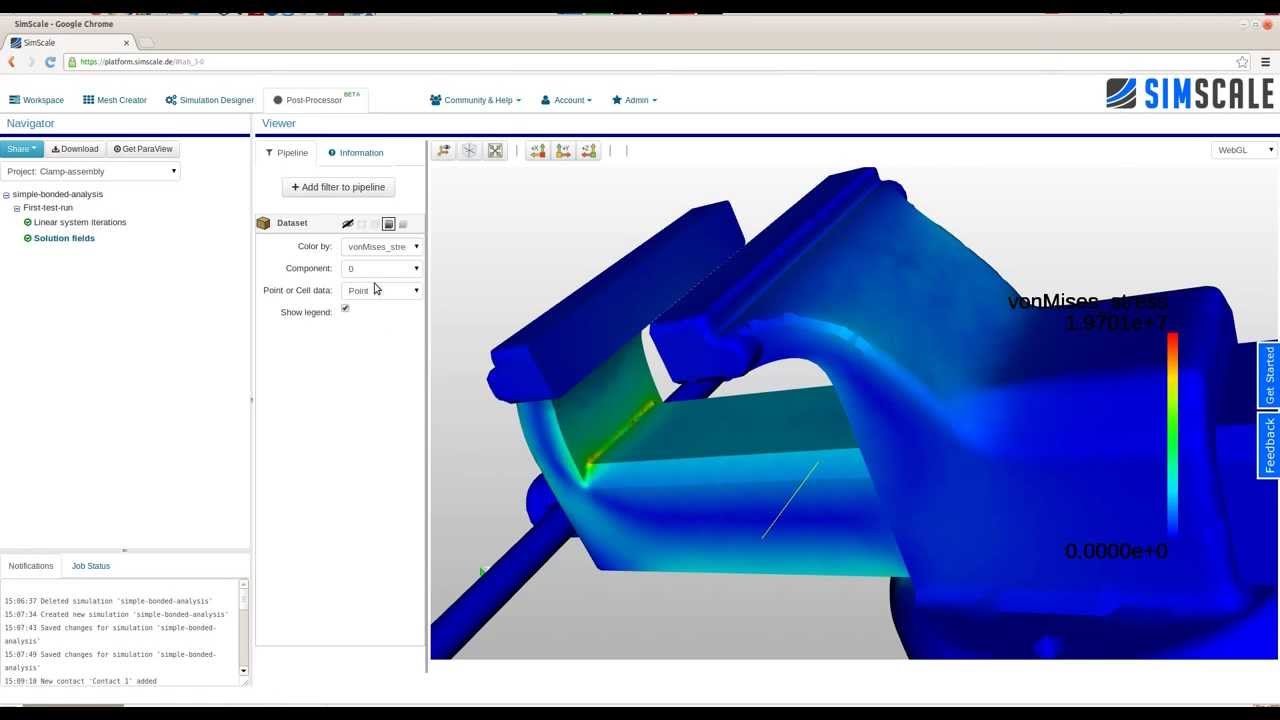1280x720 pixels.
Task: Select Solution fields in the tree
Action: click(x=64, y=238)
